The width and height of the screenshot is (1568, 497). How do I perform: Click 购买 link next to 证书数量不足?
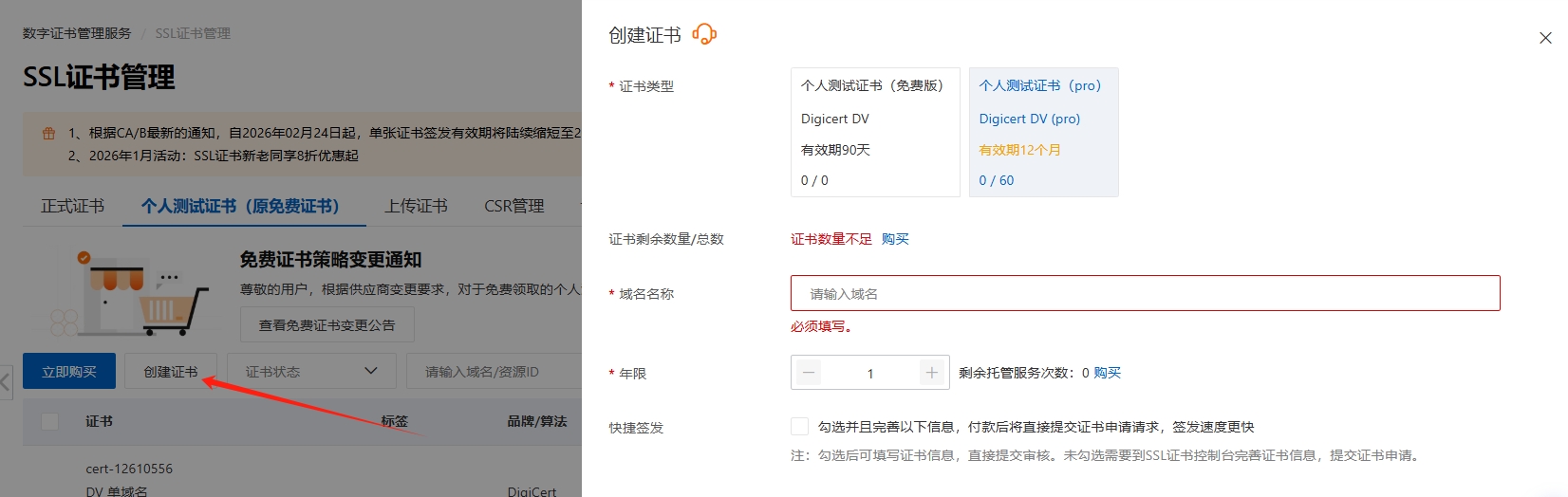click(x=895, y=239)
